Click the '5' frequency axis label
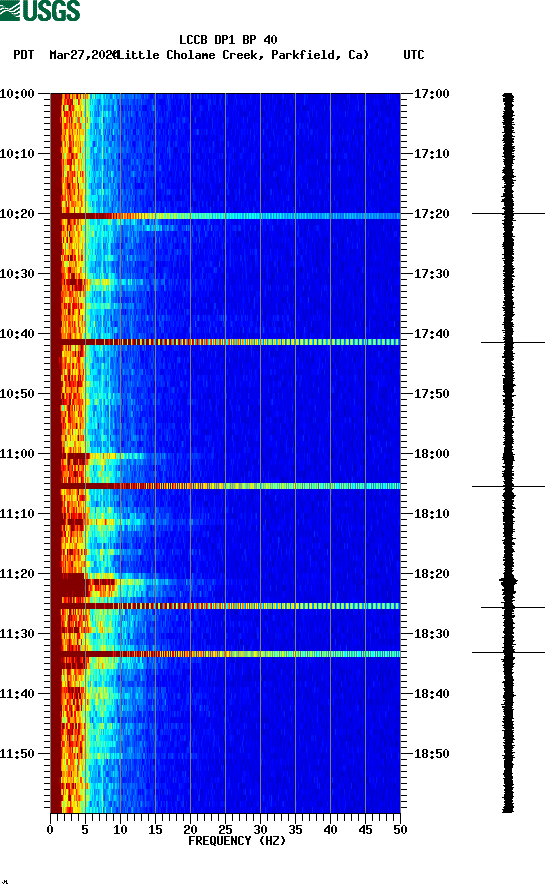 point(85,830)
